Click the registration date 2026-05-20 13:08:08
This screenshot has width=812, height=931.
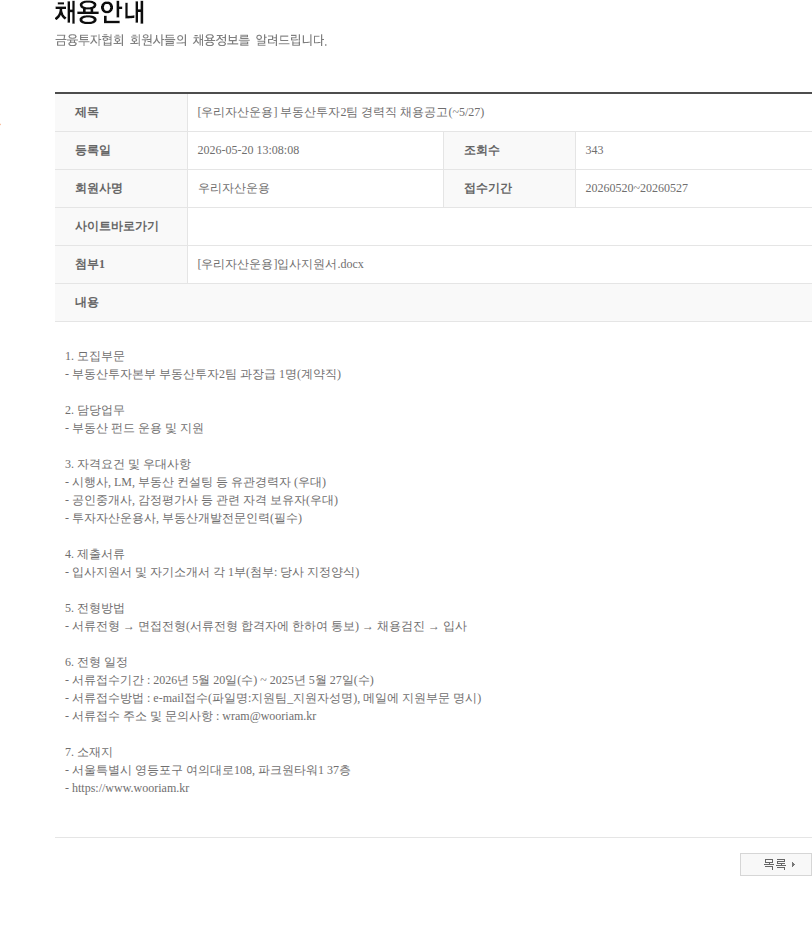[x=248, y=150]
